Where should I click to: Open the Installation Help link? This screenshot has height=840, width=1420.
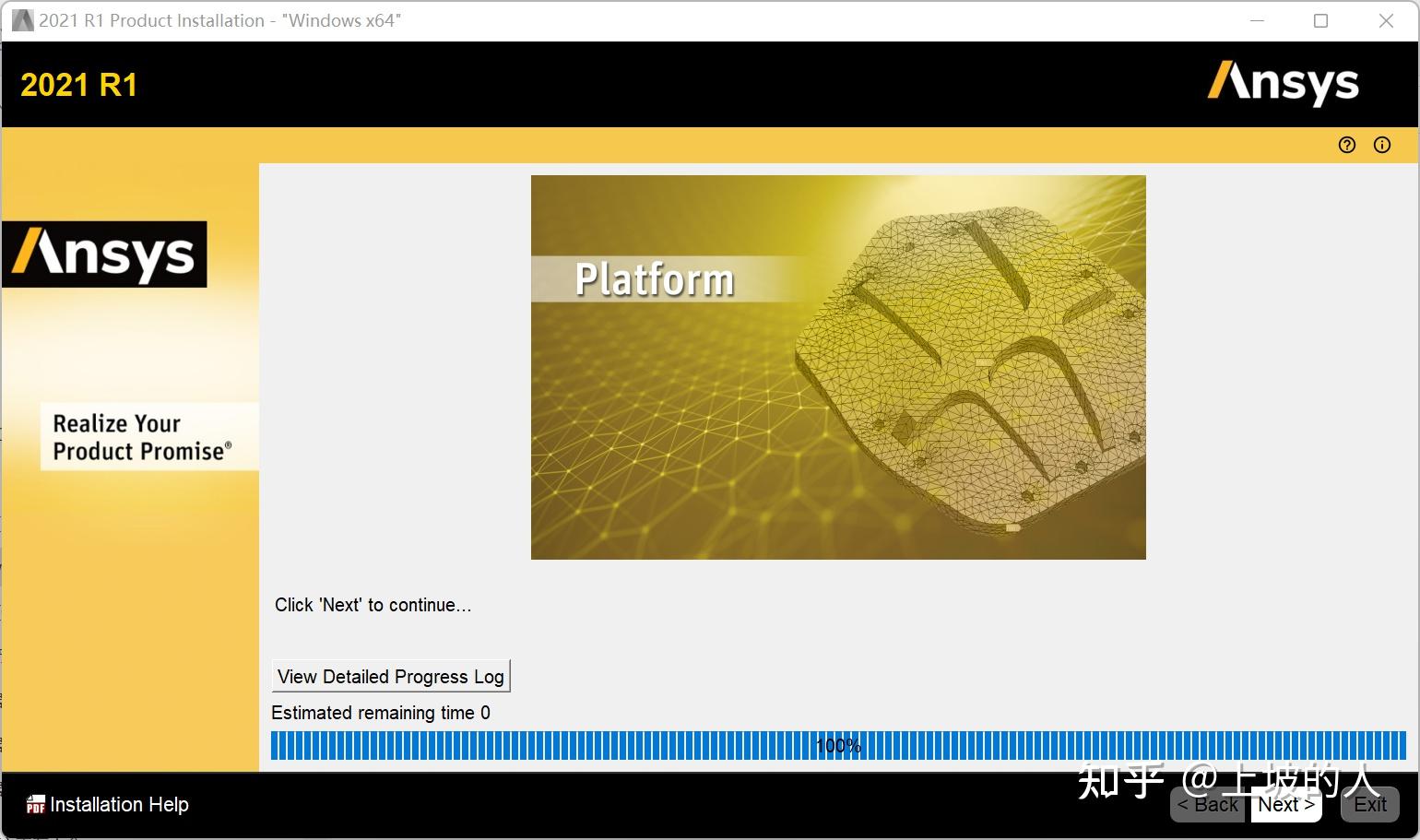[119, 805]
